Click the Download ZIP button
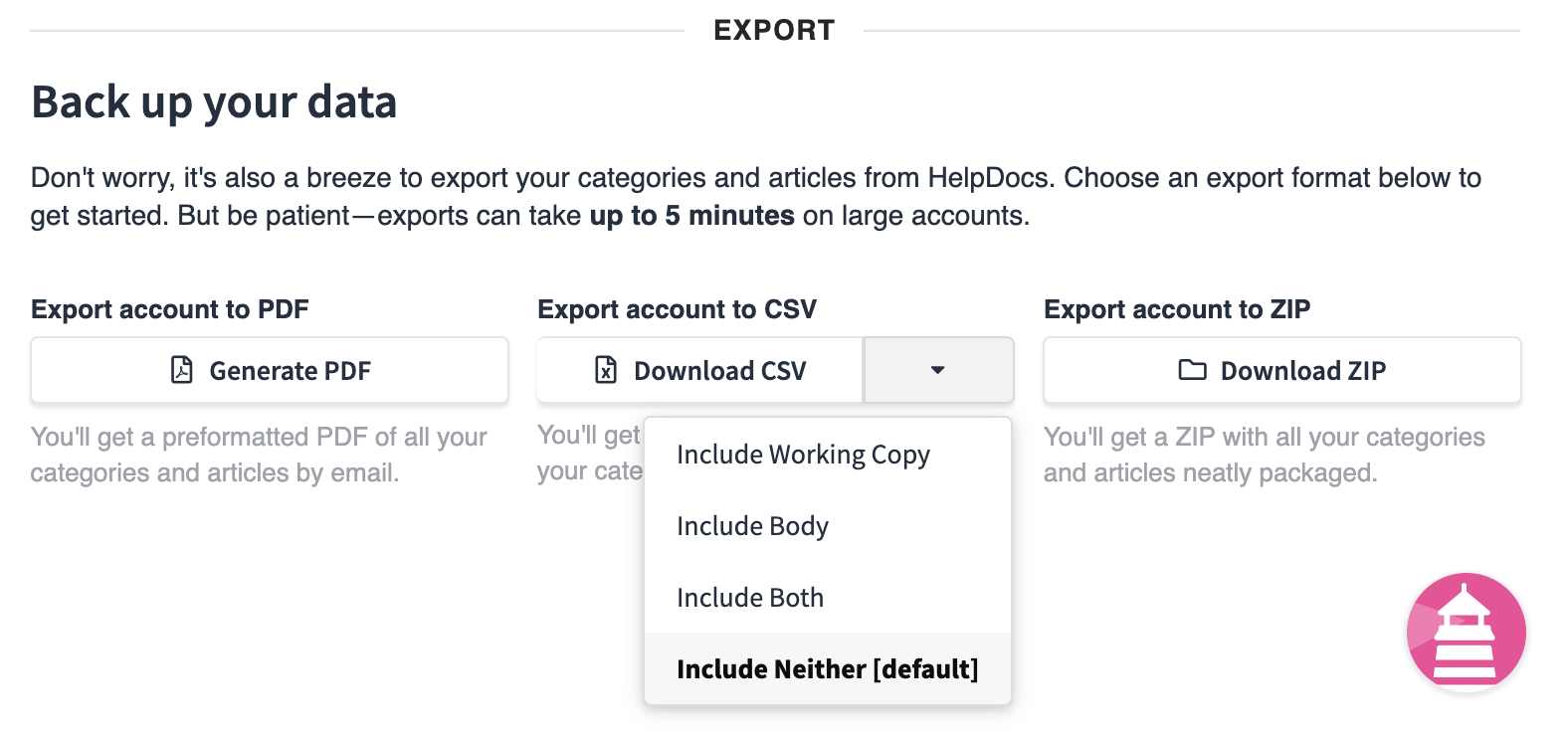 coord(1282,370)
